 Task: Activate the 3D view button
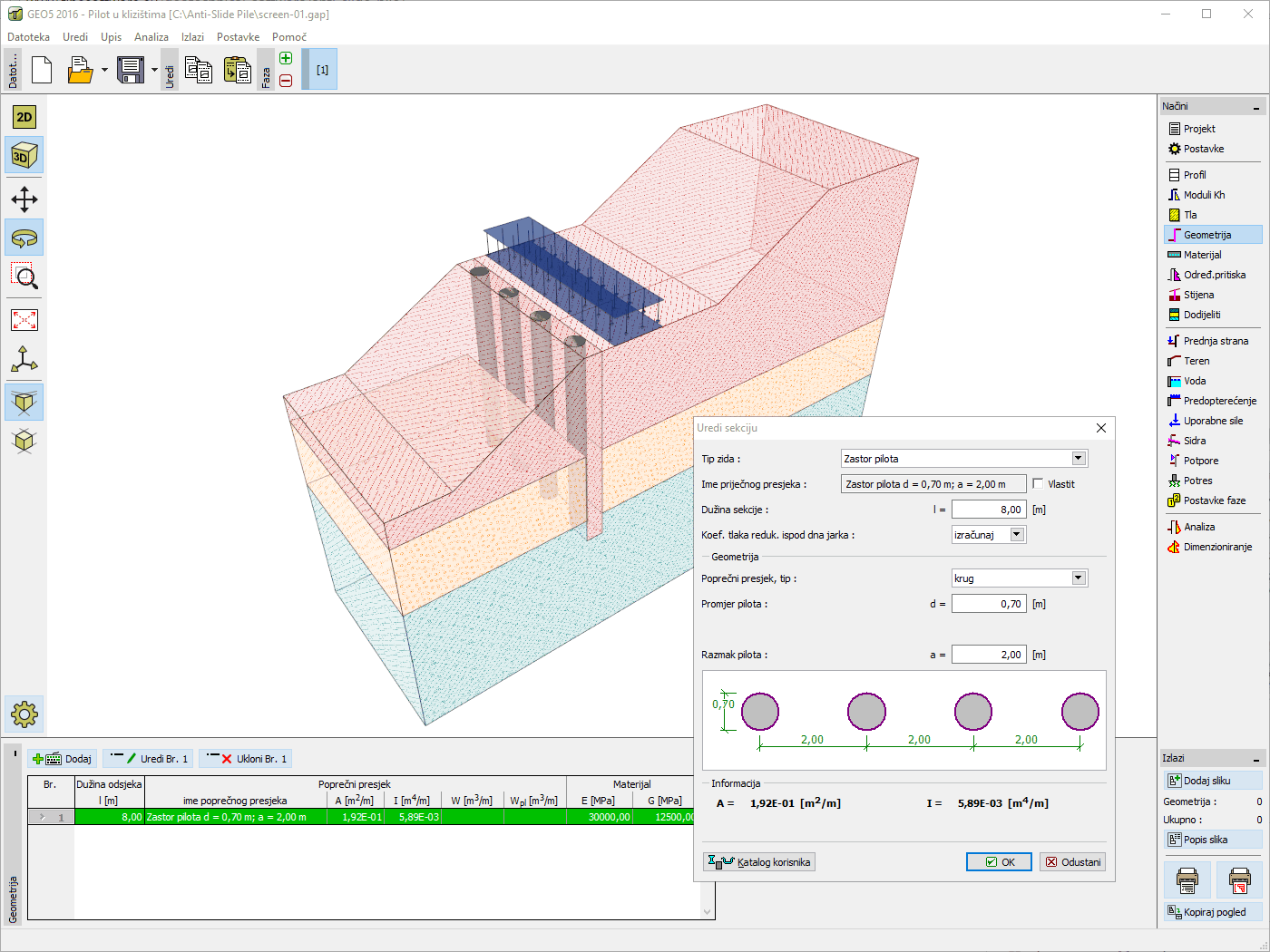coord(24,156)
